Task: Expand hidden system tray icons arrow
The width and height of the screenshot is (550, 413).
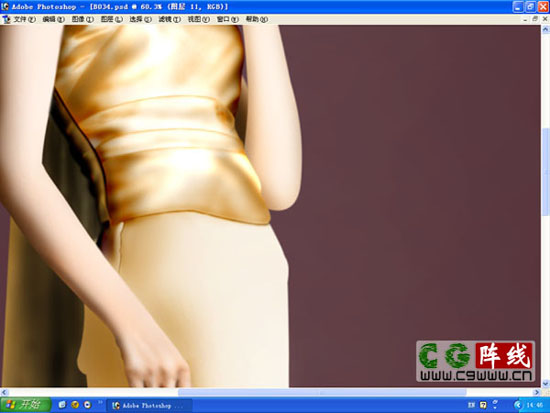Action: point(517,405)
